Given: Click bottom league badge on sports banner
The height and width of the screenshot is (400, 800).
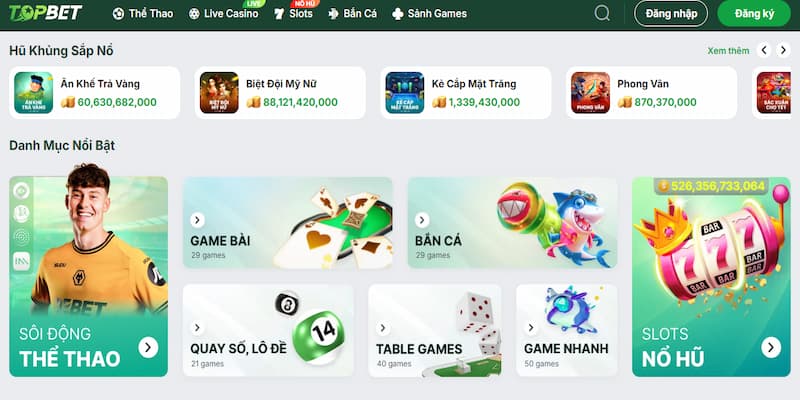Looking at the screenshot, I should point(21,261).
